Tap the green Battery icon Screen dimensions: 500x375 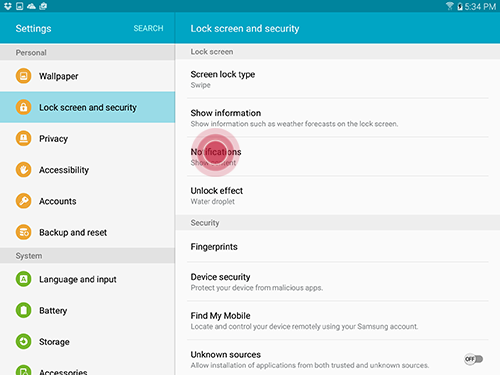[x=23, y=310]
